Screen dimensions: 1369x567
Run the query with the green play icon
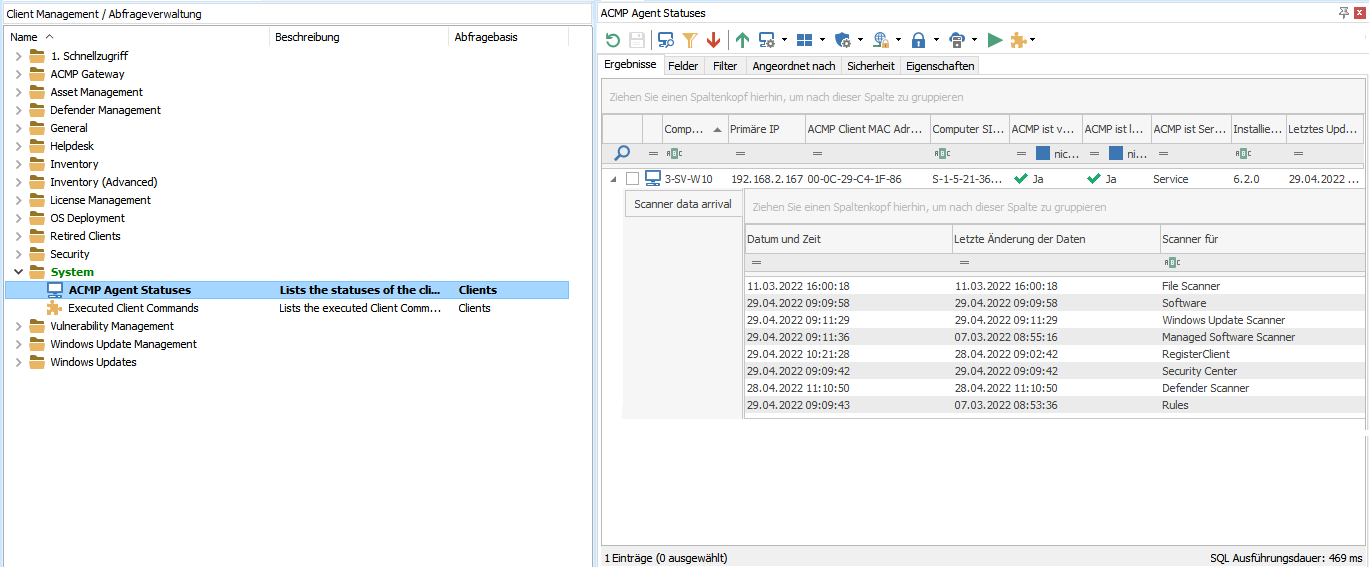tap(994, 40)
